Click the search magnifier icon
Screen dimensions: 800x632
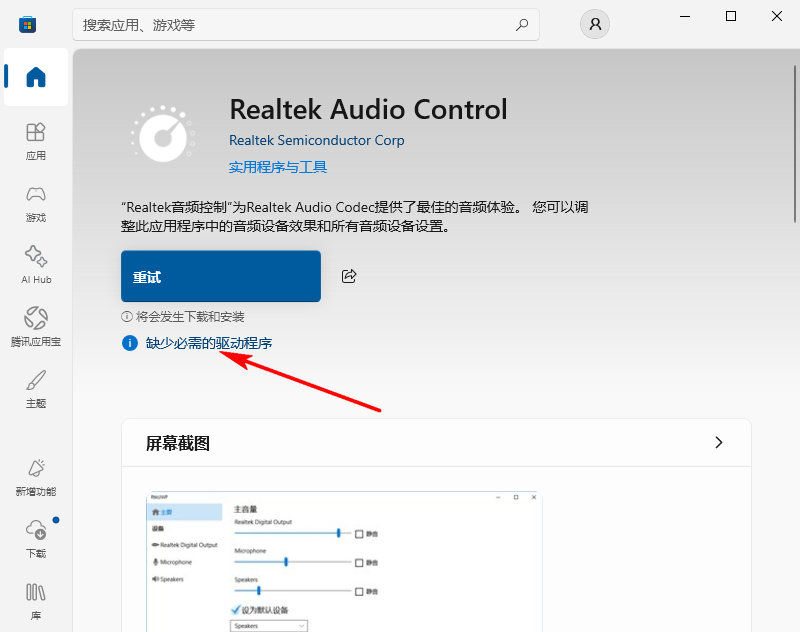521,24
